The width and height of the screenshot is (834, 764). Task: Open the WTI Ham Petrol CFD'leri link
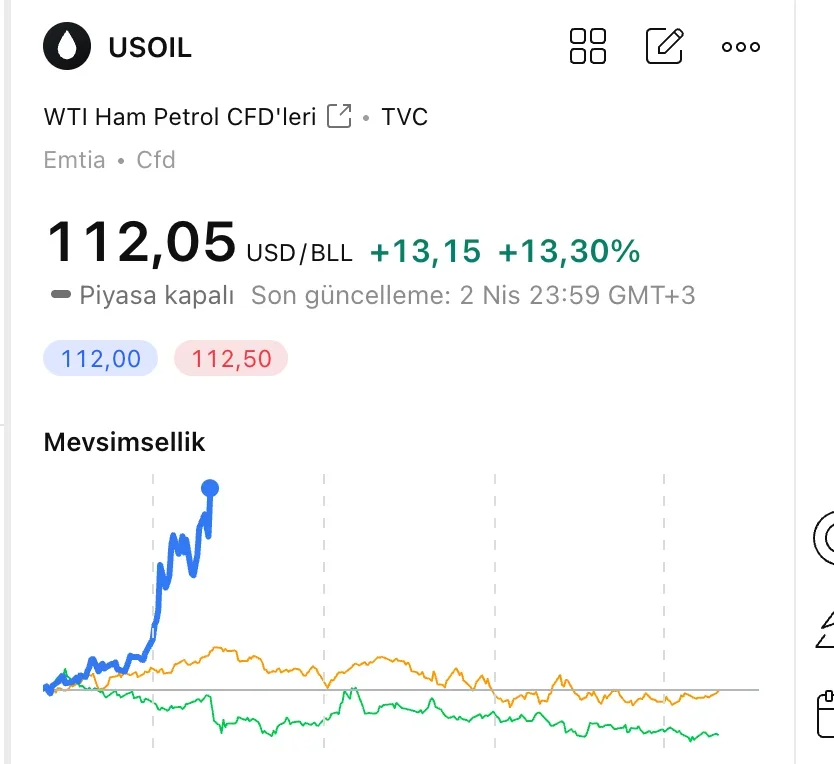click(180, 117)
